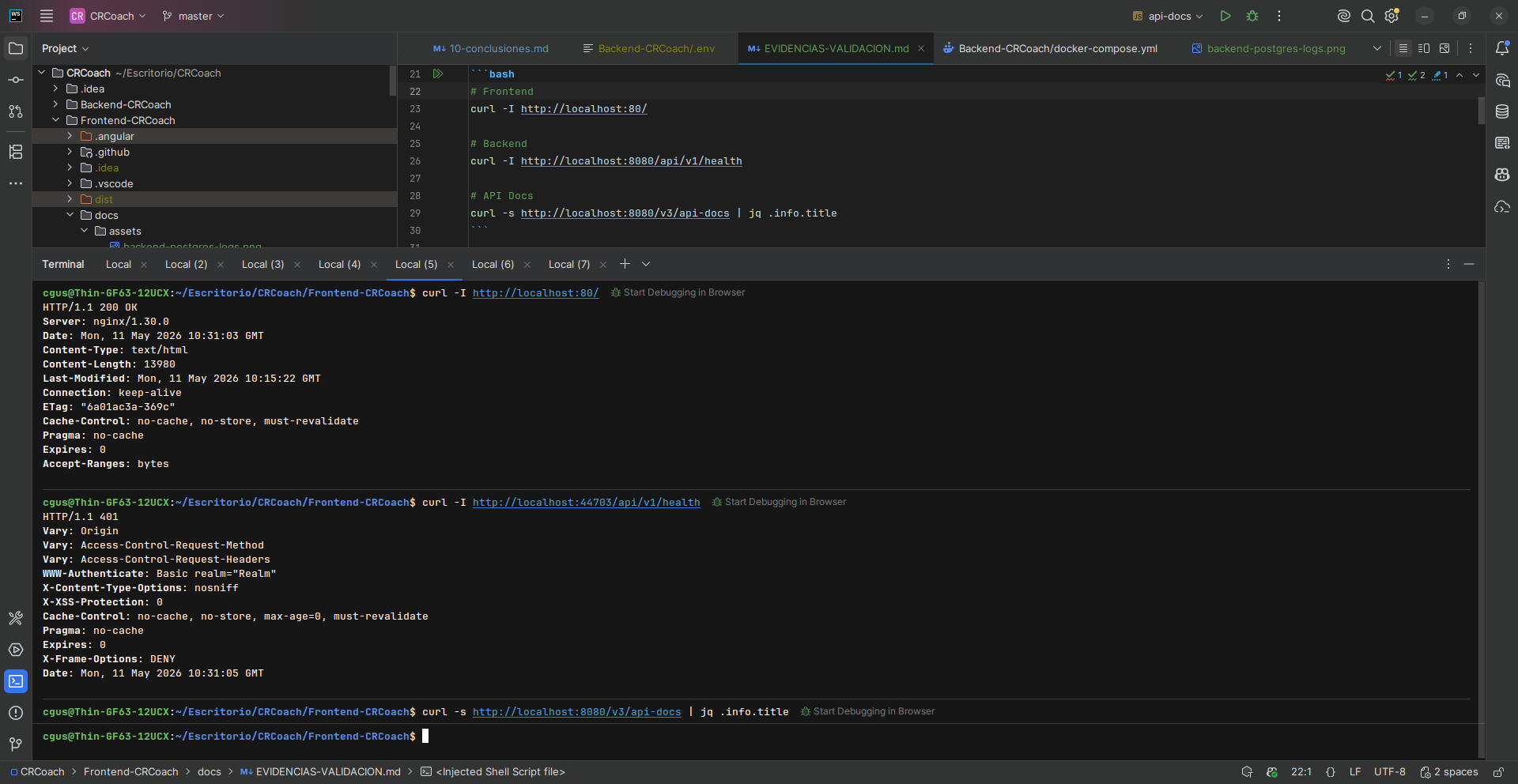Open the 2 spaces indent settings
This screenshot has height=784, width=1518.
[1448, 772]
